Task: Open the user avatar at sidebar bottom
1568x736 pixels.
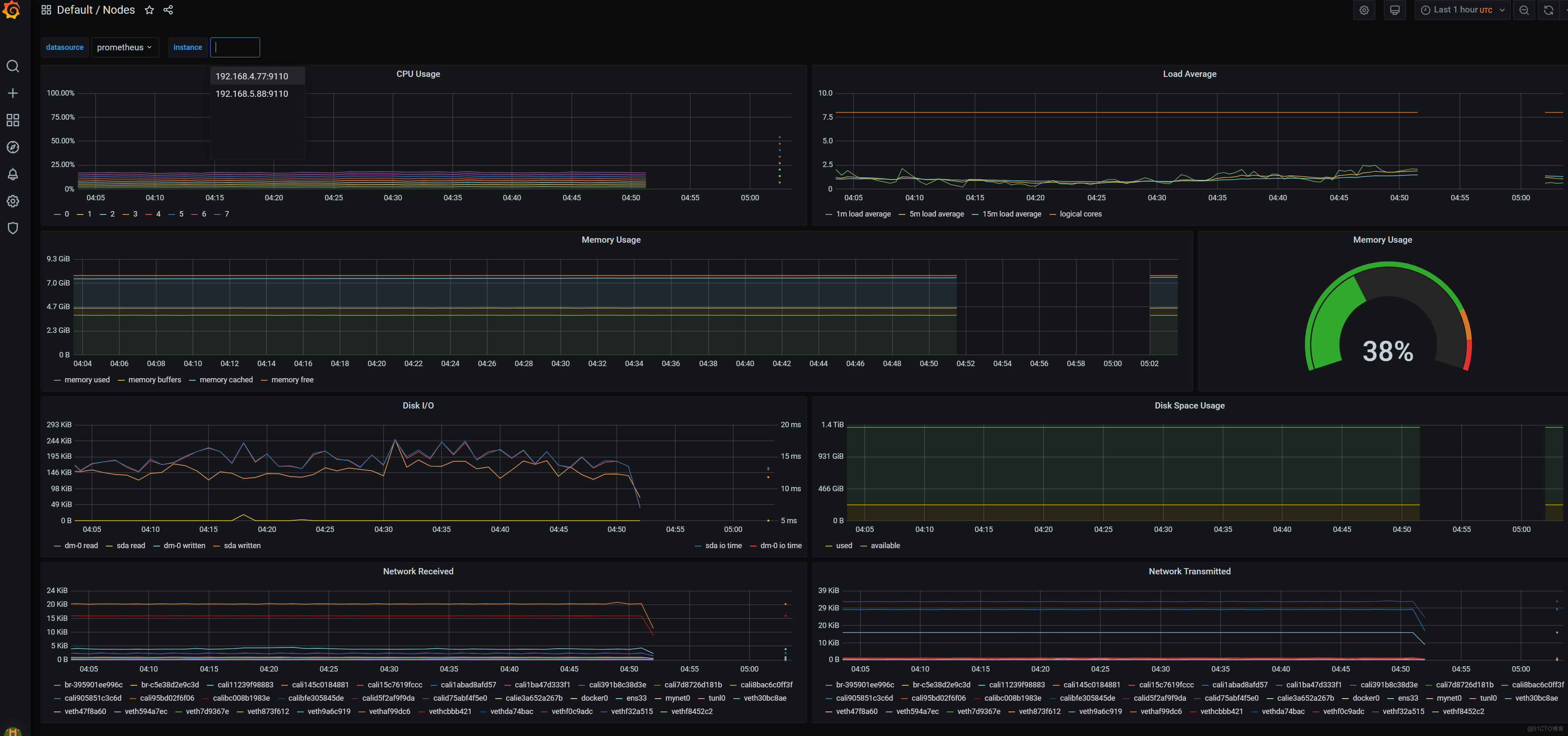Action: pyautogui.click(x=12, y=731)
